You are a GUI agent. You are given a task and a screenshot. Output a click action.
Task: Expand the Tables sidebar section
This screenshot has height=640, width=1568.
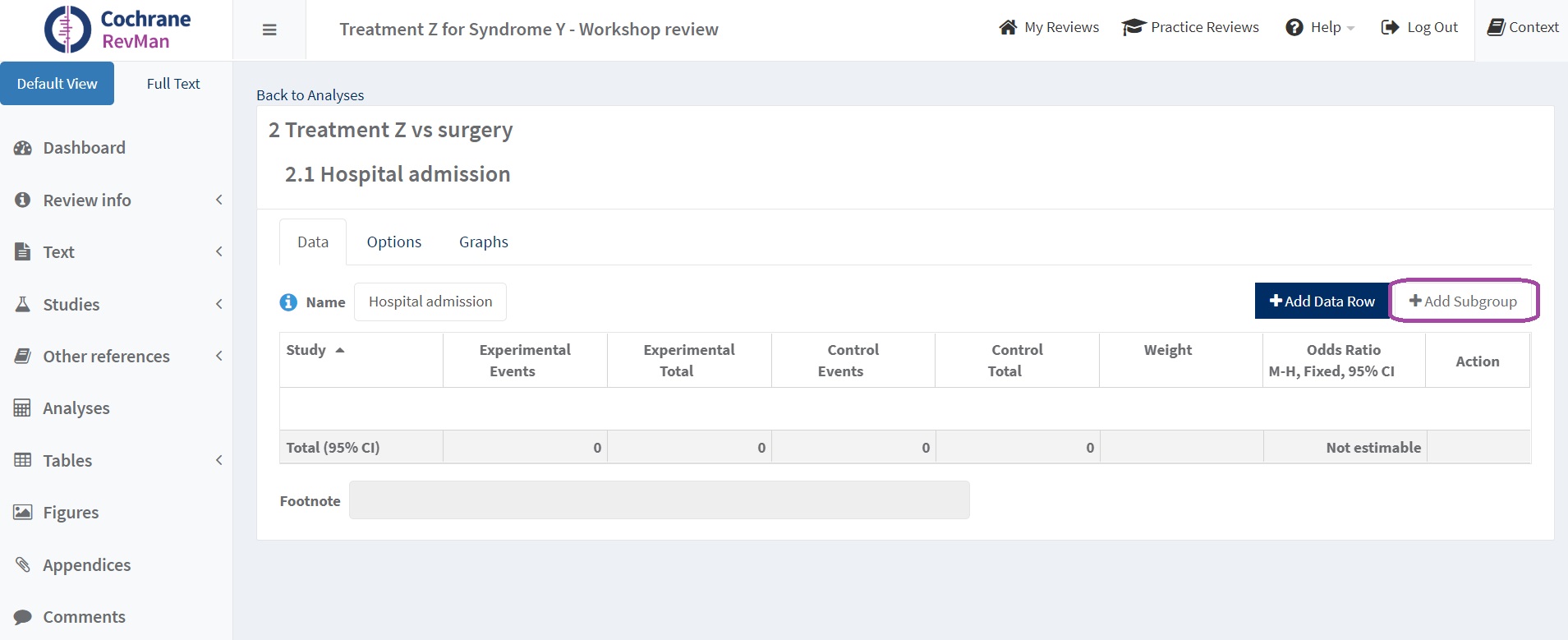[x=67, y=461]
